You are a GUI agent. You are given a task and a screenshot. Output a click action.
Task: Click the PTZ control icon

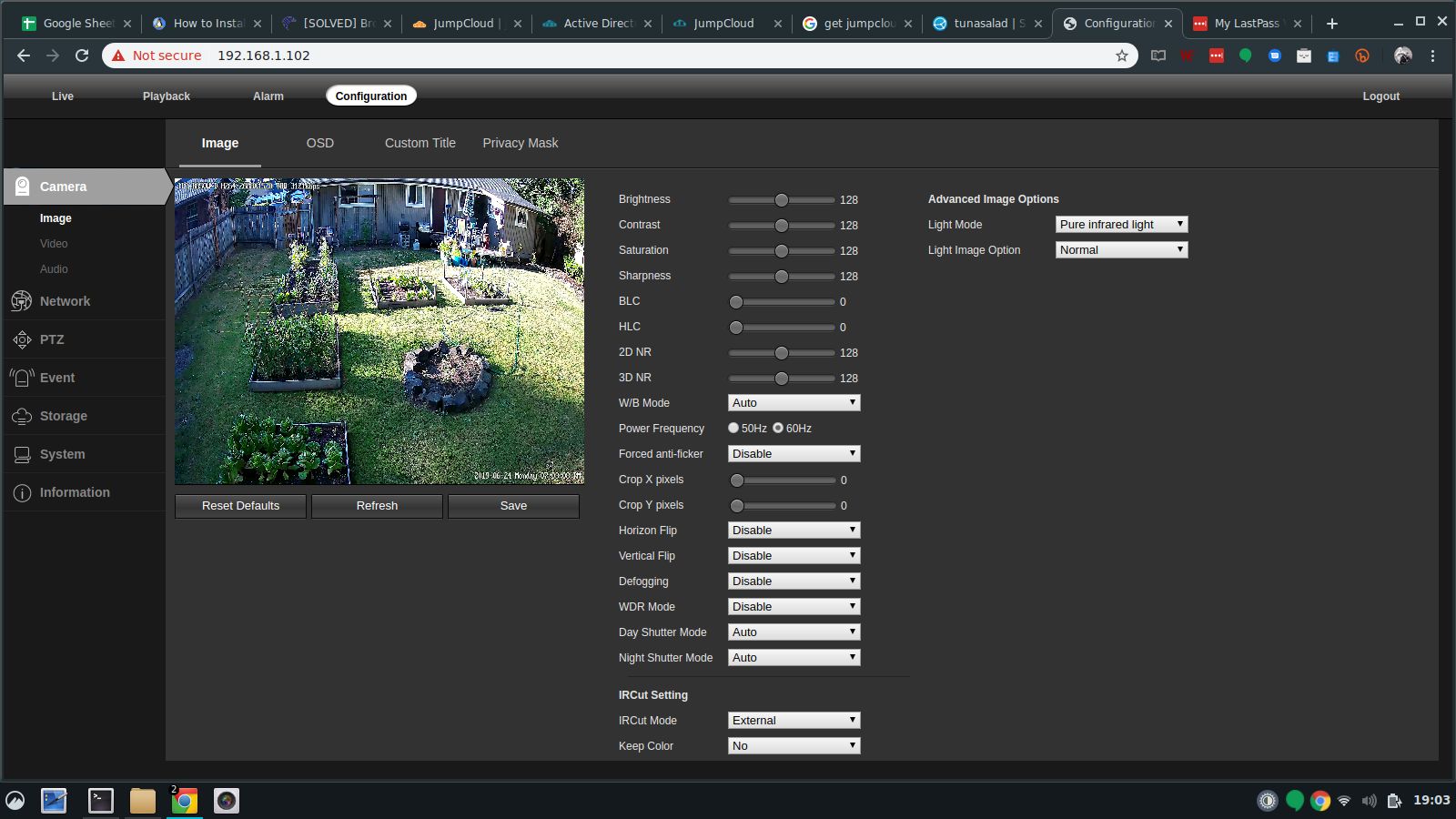pos(22,339)
